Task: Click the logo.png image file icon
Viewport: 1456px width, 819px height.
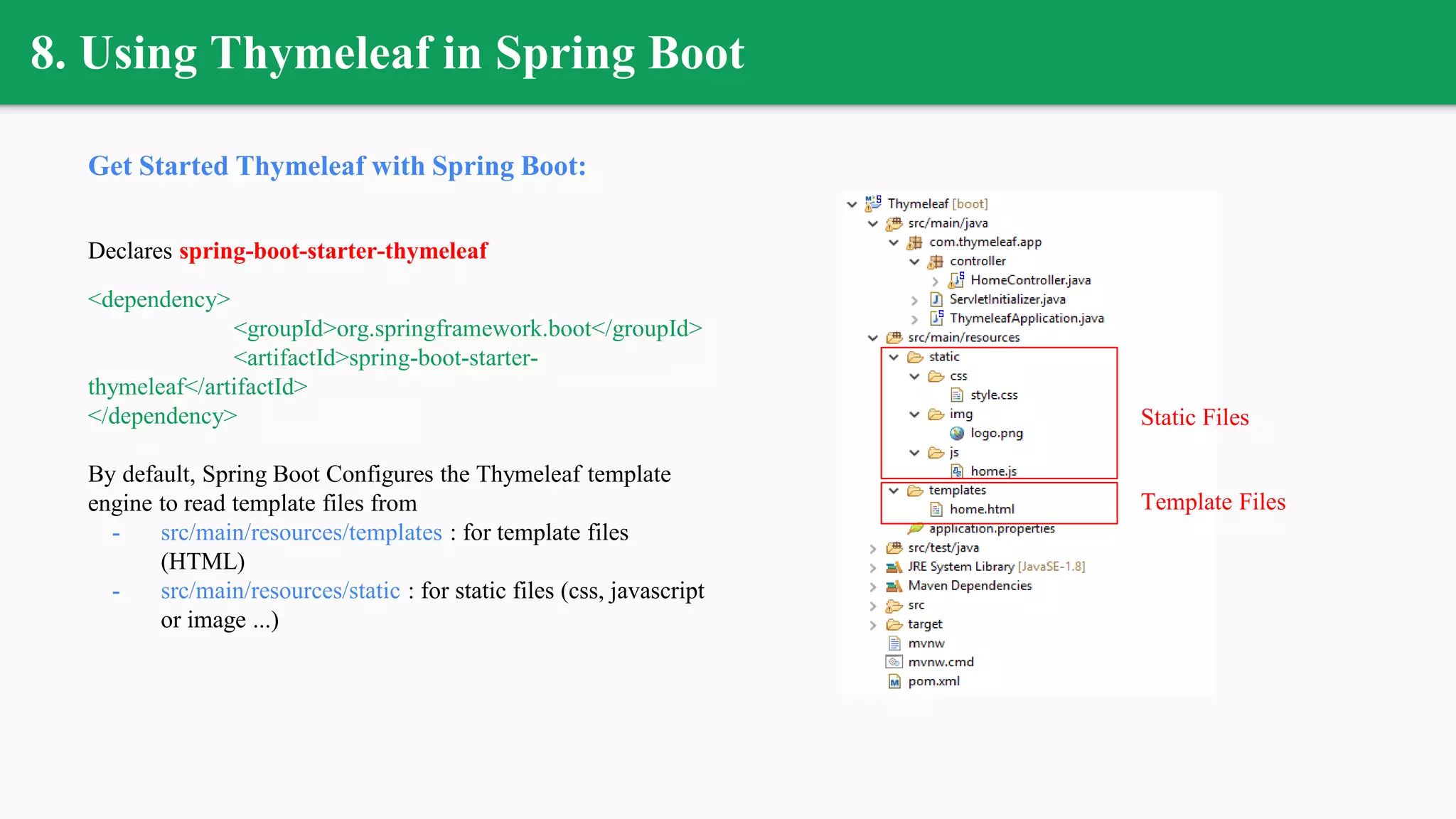Action: coord(957,434)
